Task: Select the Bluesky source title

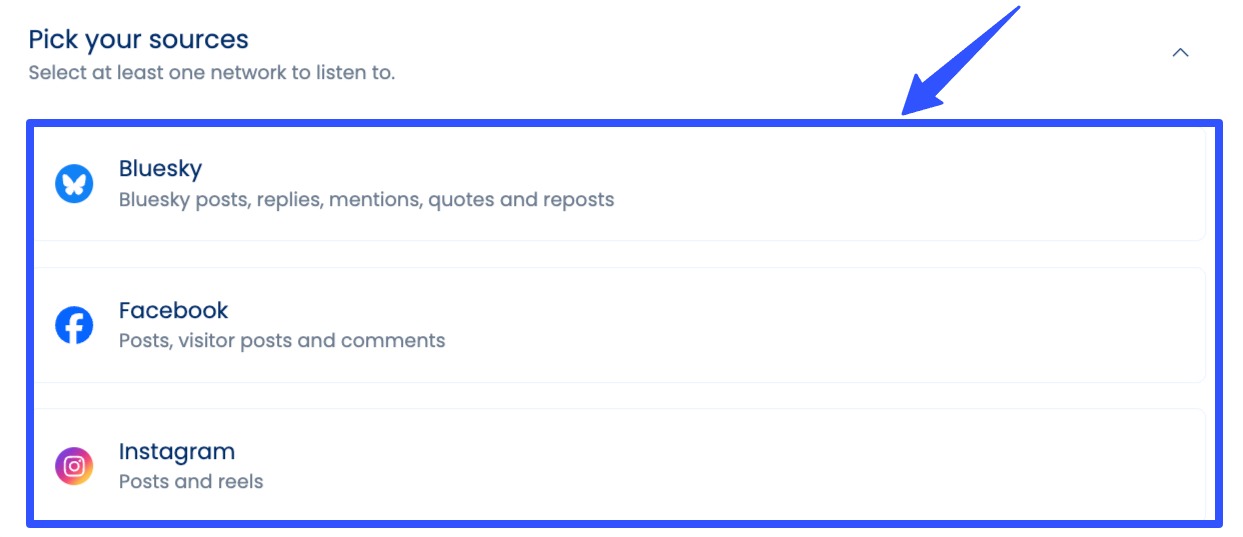Action: point(160,168)
